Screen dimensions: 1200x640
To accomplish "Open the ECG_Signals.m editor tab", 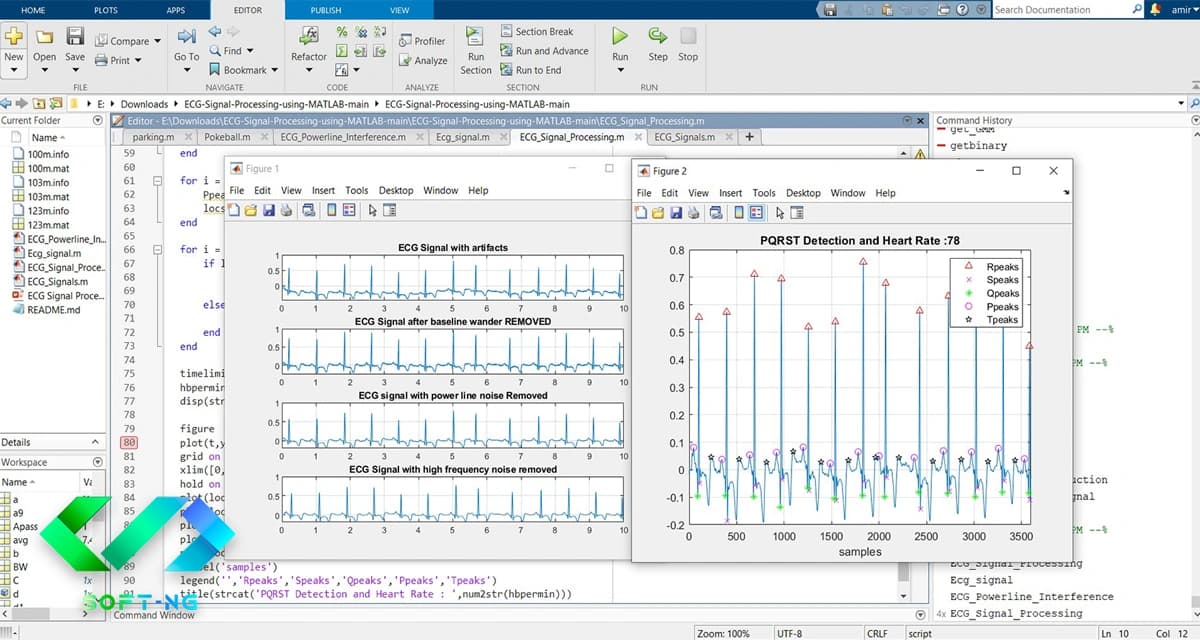I will pyautogui.click(x=684, y=137).
